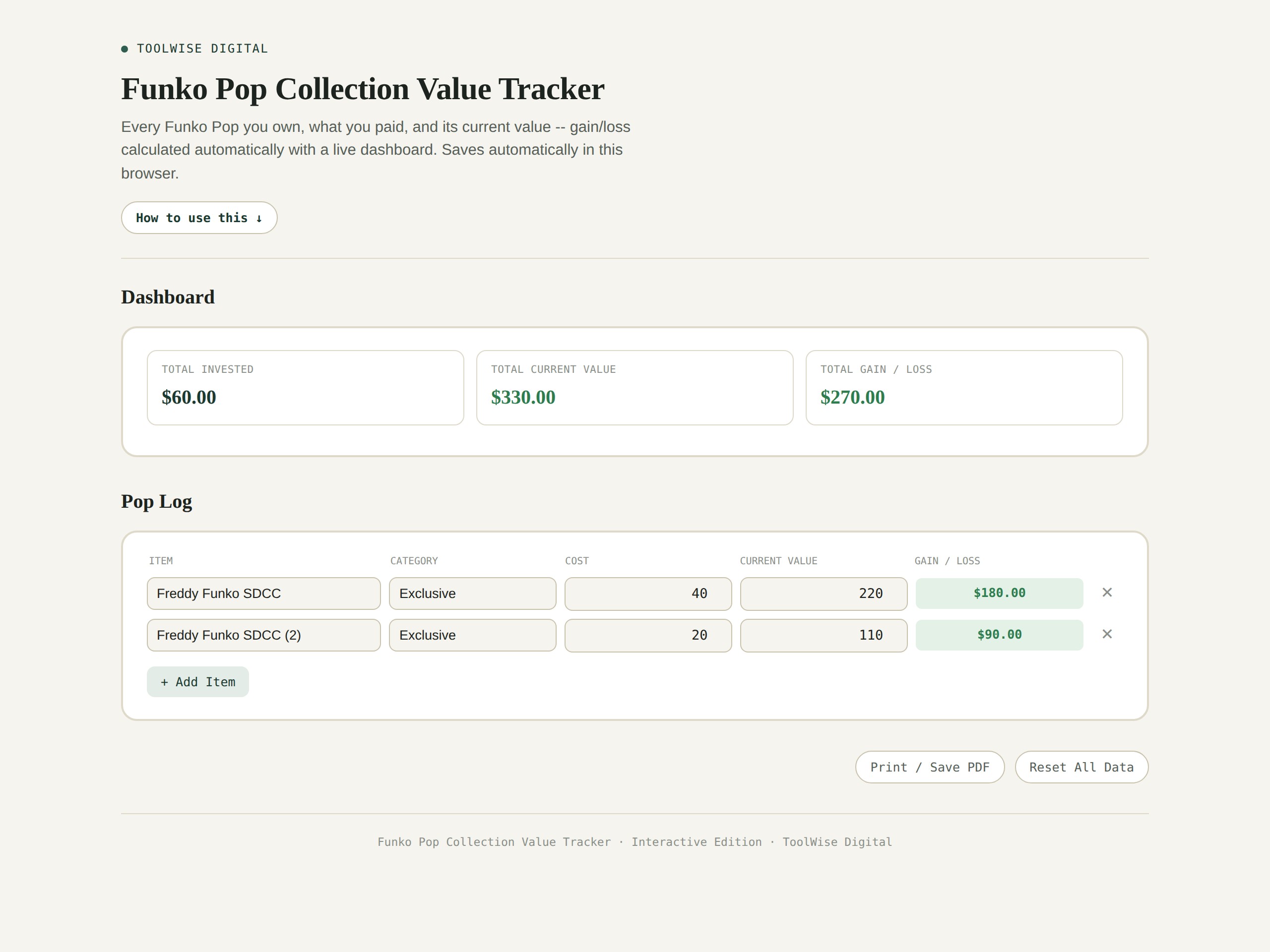Image resolution: width=1270 pixels, height=952 pixels.
Task: Click the Funko Pop Collection Value Tracker title
Action: pos(363,89)
